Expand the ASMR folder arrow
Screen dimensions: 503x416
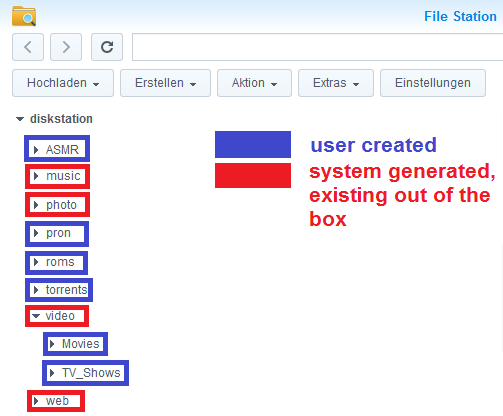coord(36,150)
